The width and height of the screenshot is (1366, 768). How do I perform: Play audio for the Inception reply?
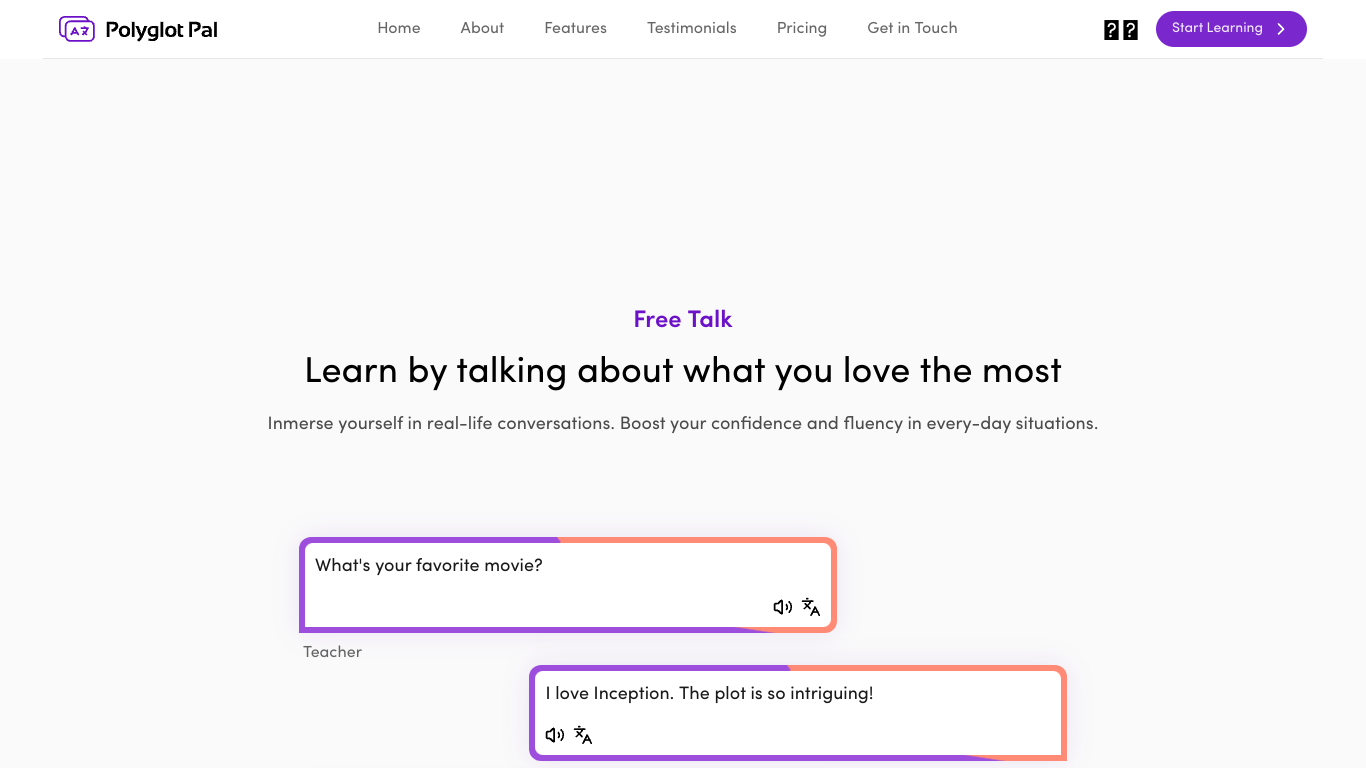pyautogui.click(x=554, y=735)
